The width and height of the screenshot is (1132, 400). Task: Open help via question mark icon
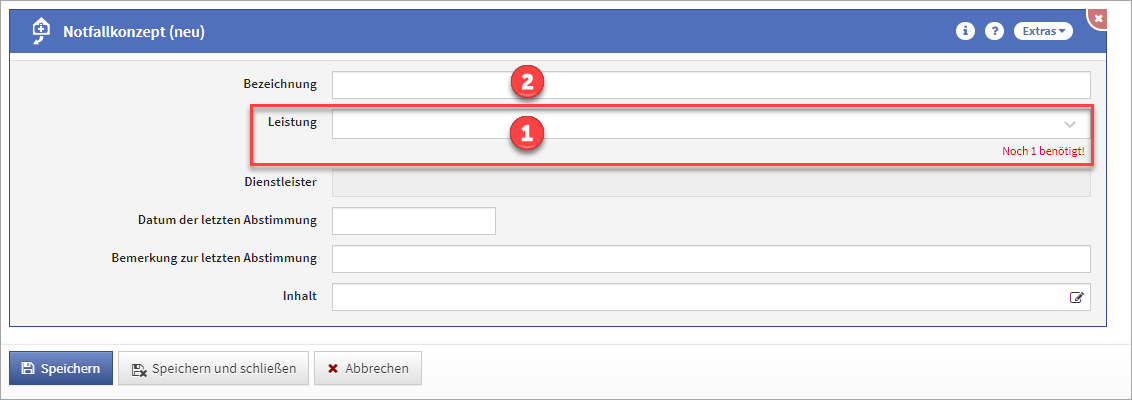point(994,31)
